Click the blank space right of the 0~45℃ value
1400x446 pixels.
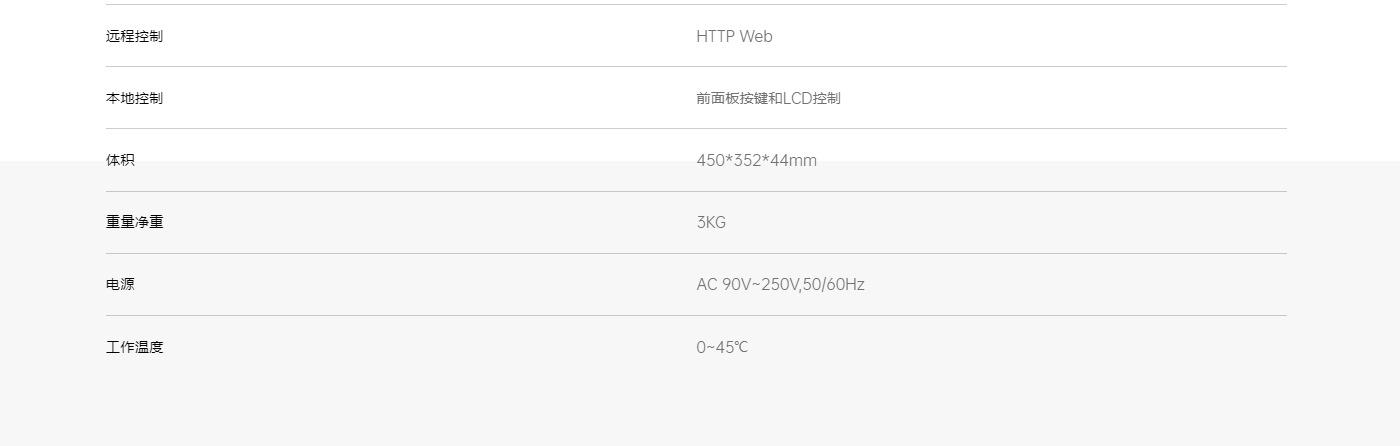1000,347
